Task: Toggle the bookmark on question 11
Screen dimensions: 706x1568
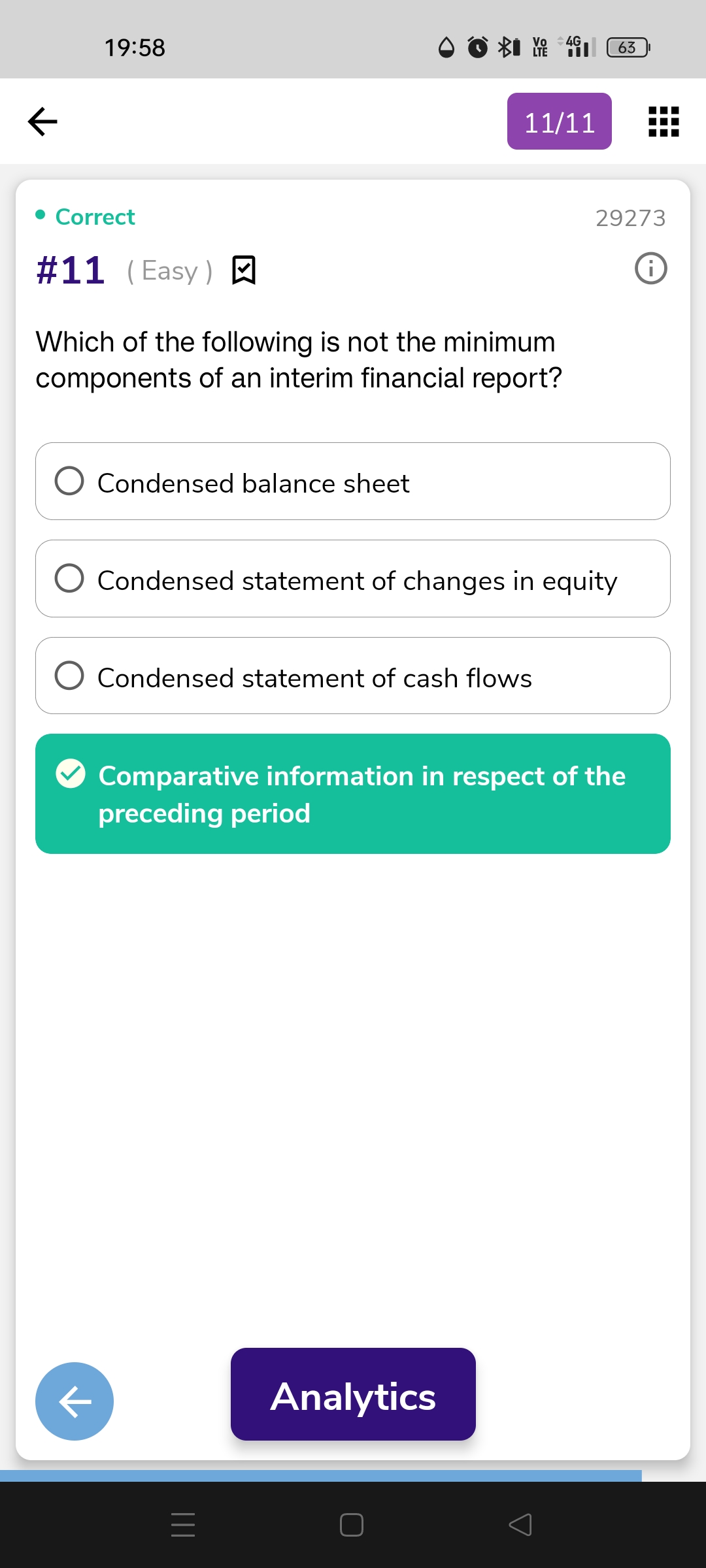Action: (x=244, y=270)
